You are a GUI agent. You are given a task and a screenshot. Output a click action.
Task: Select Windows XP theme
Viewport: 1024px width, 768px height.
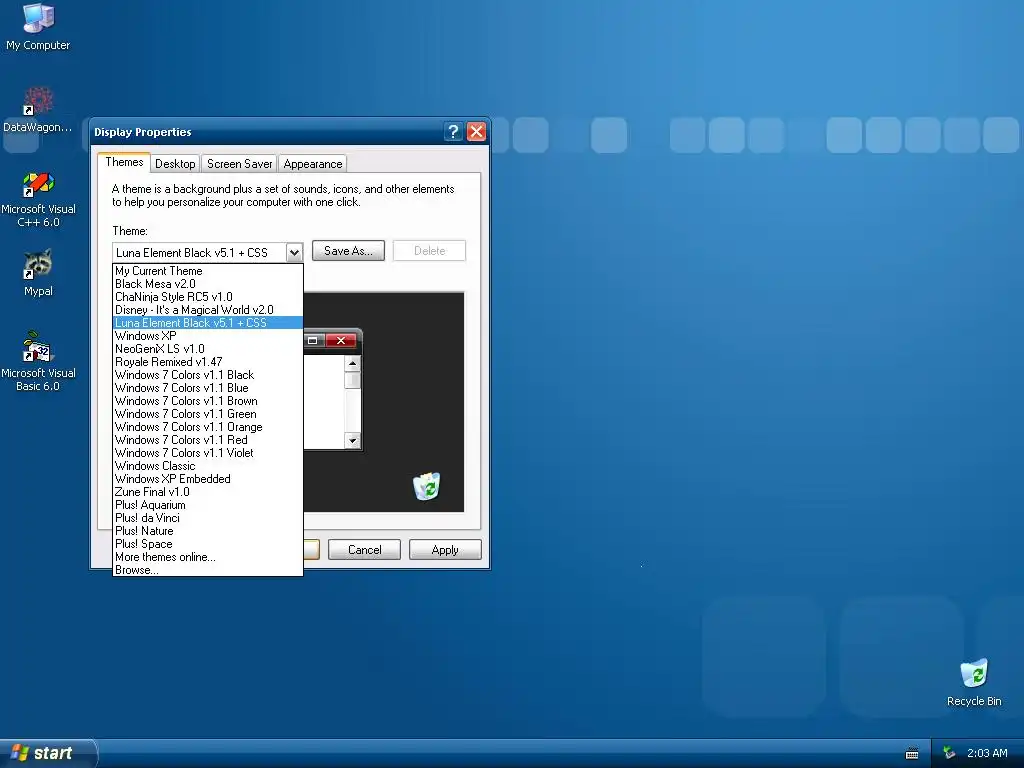(x=208, y=336)
